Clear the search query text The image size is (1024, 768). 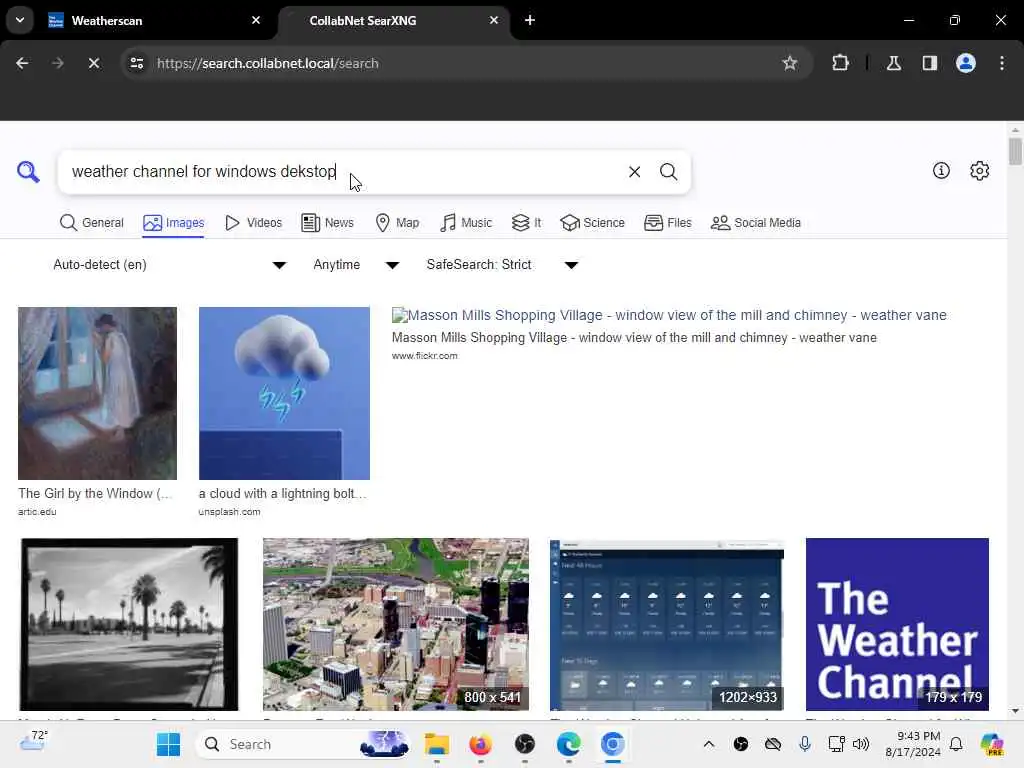click(x=634, y=172)
